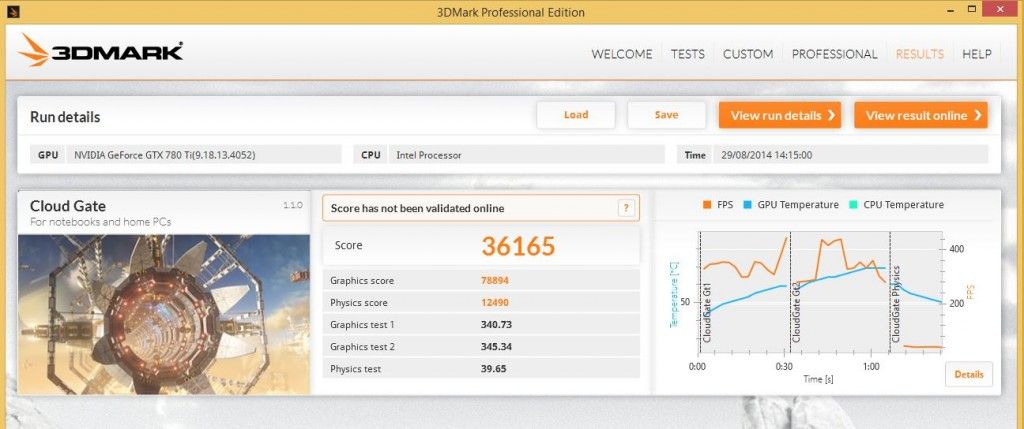Click the GPU label in Run details
The image size is (1024, 429).
coord(48,155)
